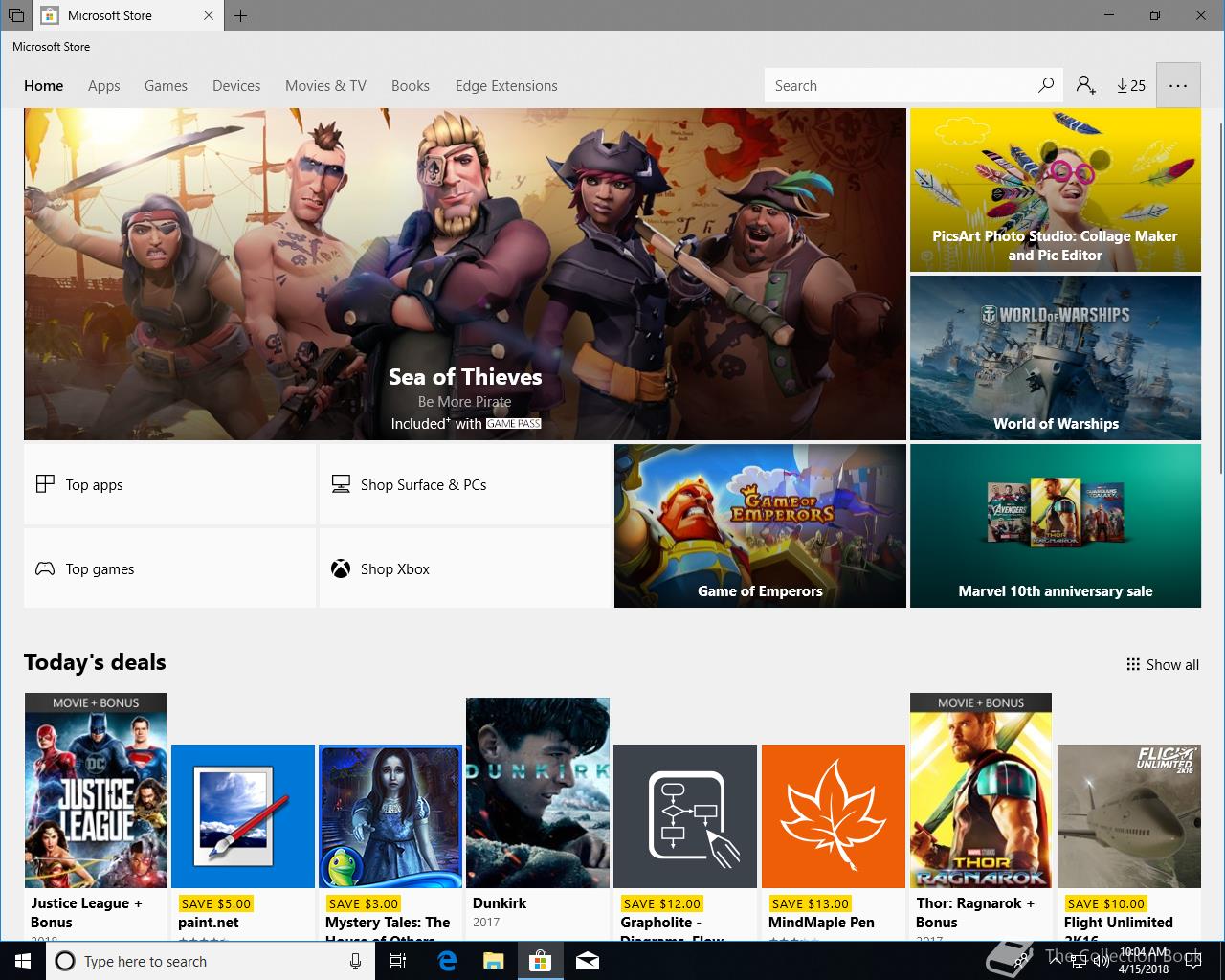This screenshot has width=1225, height=980.
Task: Click the Windows Start button
Action: (x=23, y=961)
